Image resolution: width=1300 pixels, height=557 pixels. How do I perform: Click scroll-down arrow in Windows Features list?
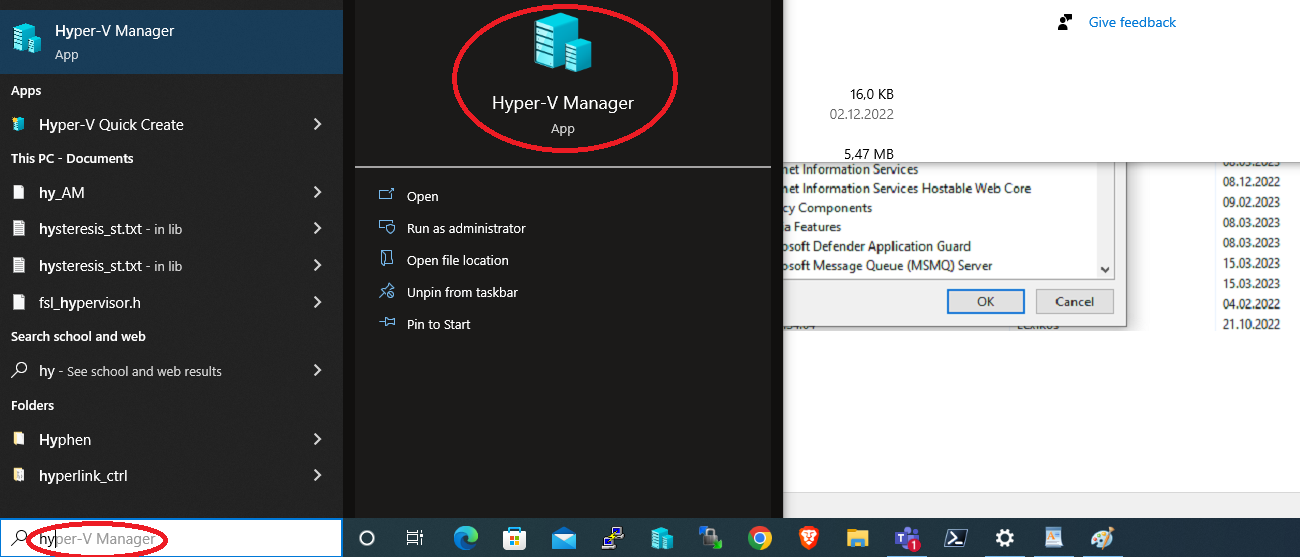pyautogui.click(x=1105, y=270)
